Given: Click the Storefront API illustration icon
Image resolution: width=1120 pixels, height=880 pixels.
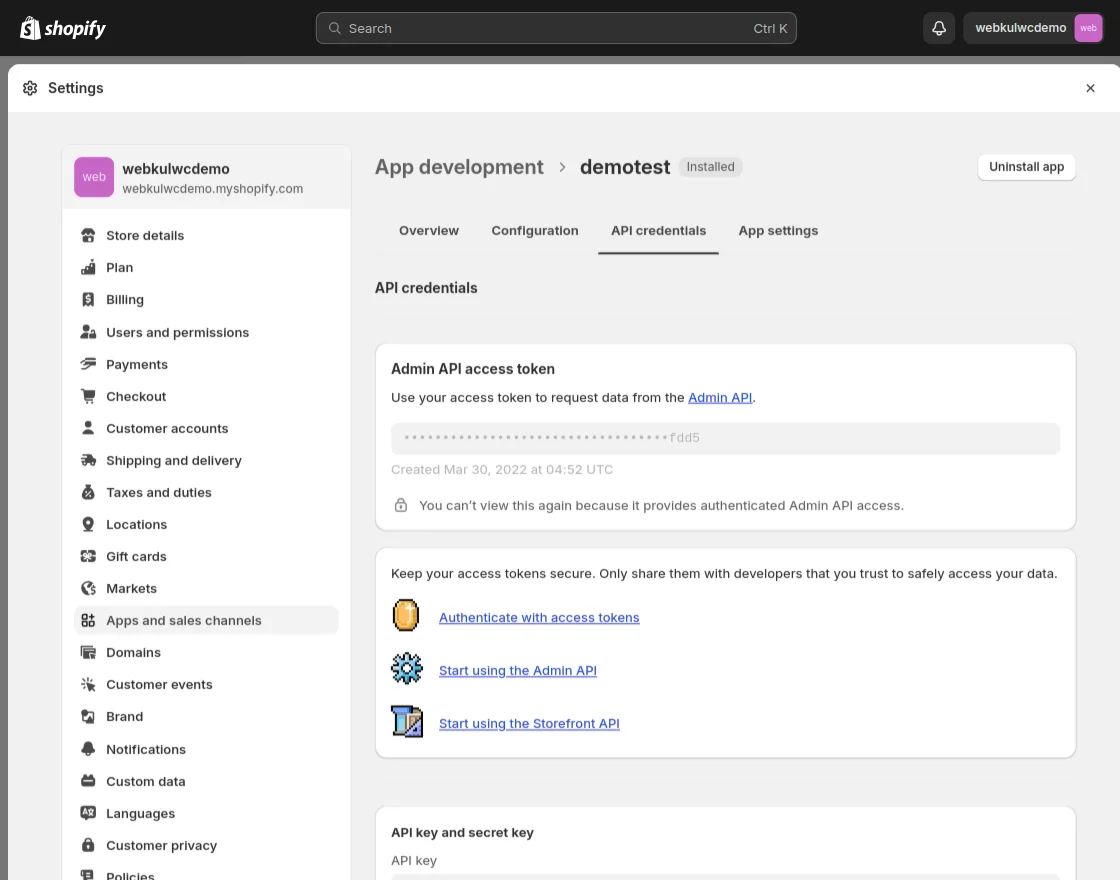Looking at the screenshot, I should click(406, 721).
